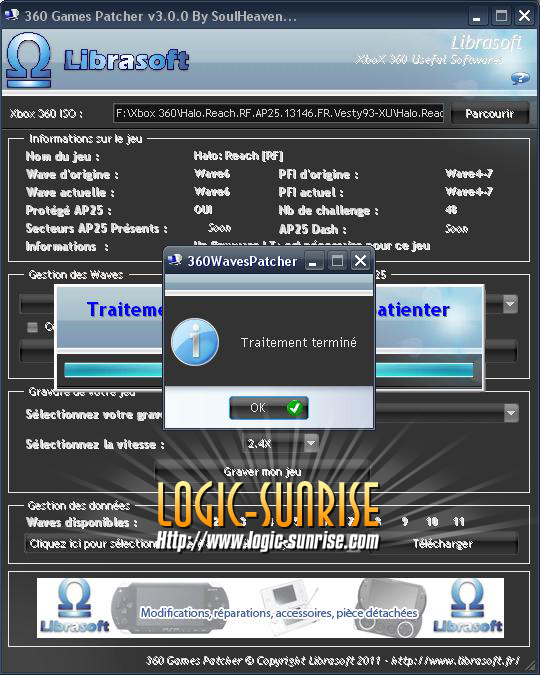Image resolution: width=540 pixels, height=676 pixels.
Task: Click Librasoft logo at banner left
Action: coord(74,607)
